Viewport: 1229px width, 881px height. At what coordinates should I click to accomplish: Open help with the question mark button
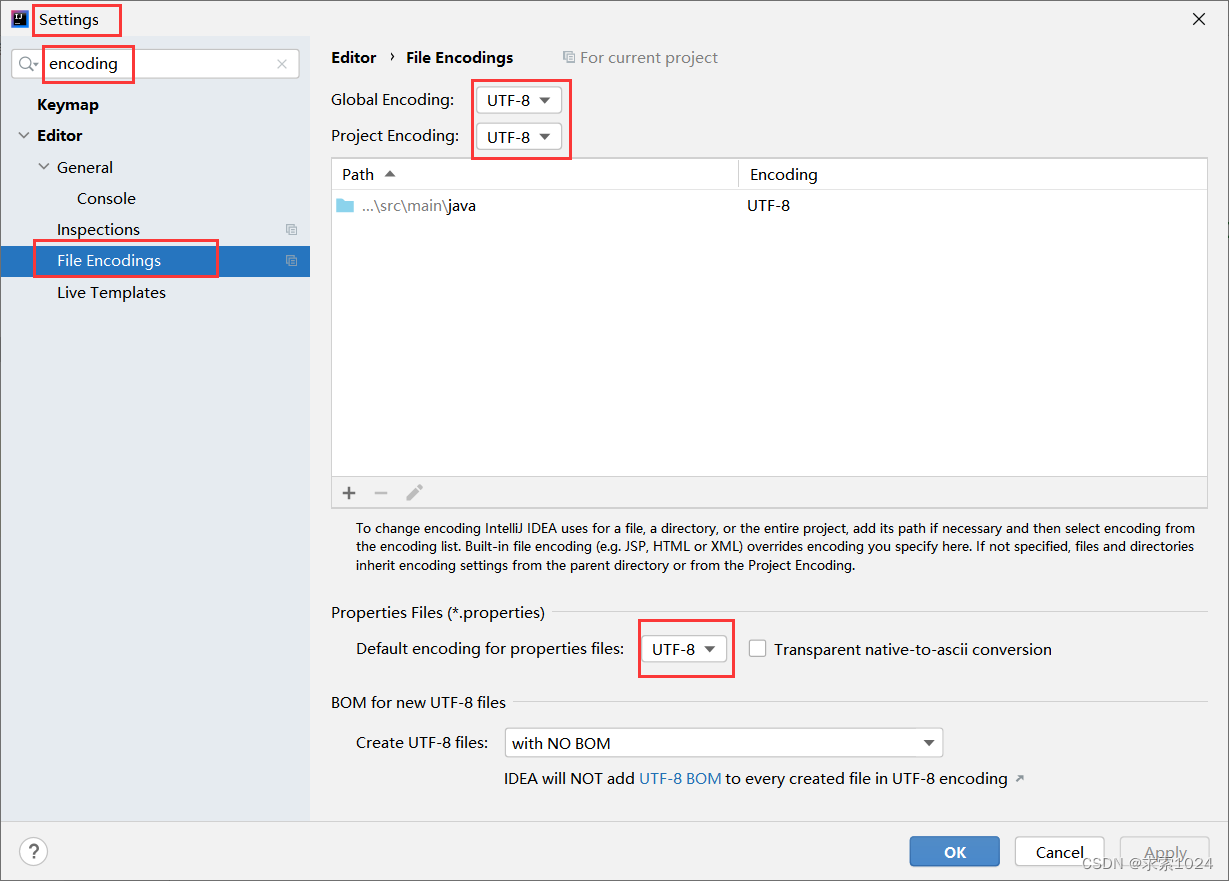click(x=34, y=851)
